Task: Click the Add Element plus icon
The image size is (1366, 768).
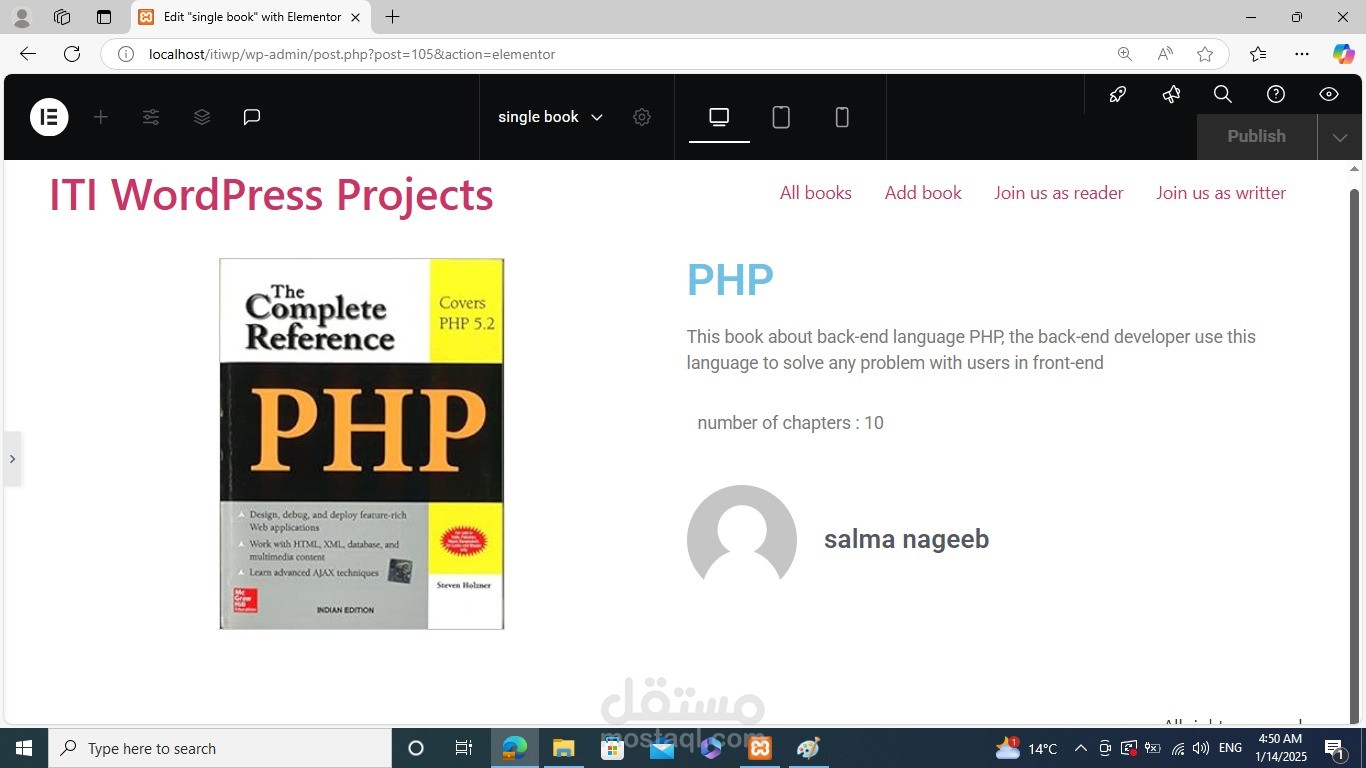Action: [100, 117]
